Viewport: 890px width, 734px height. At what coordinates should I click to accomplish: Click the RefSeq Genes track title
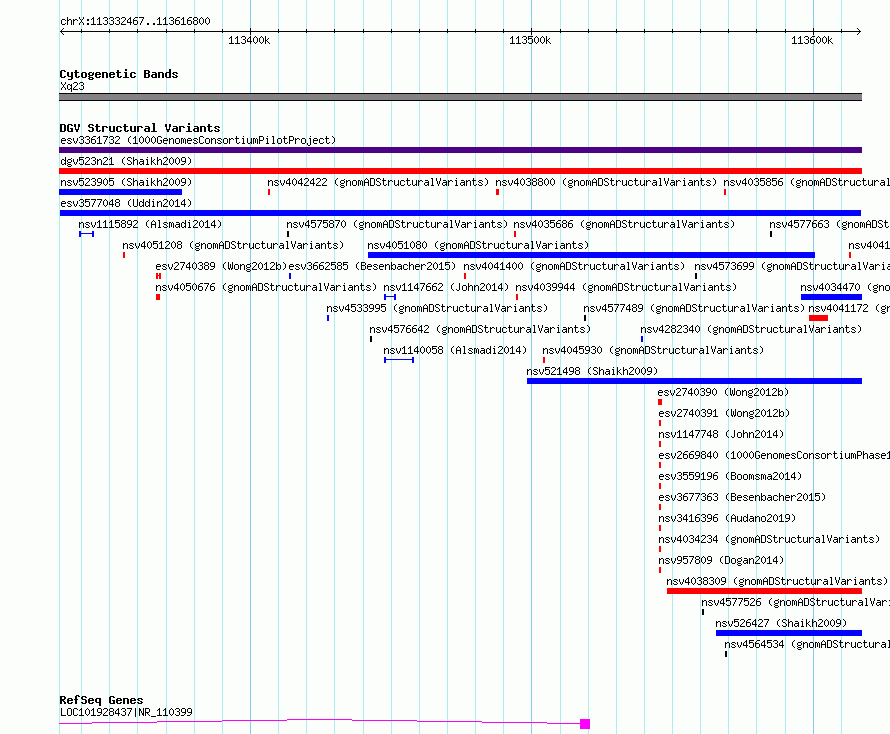click(102, 700)
